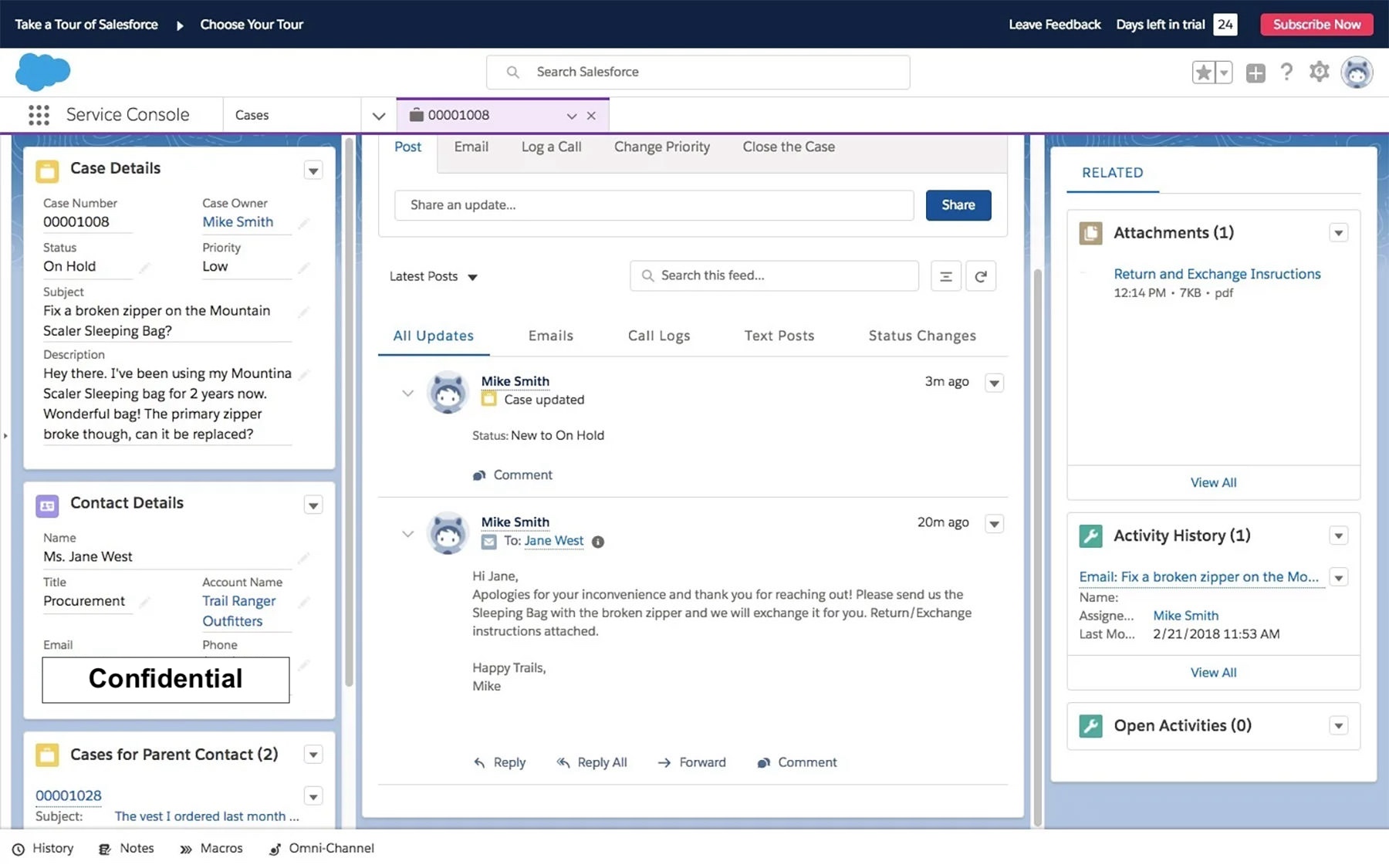Click Reply All on the email post

point(592,762)
